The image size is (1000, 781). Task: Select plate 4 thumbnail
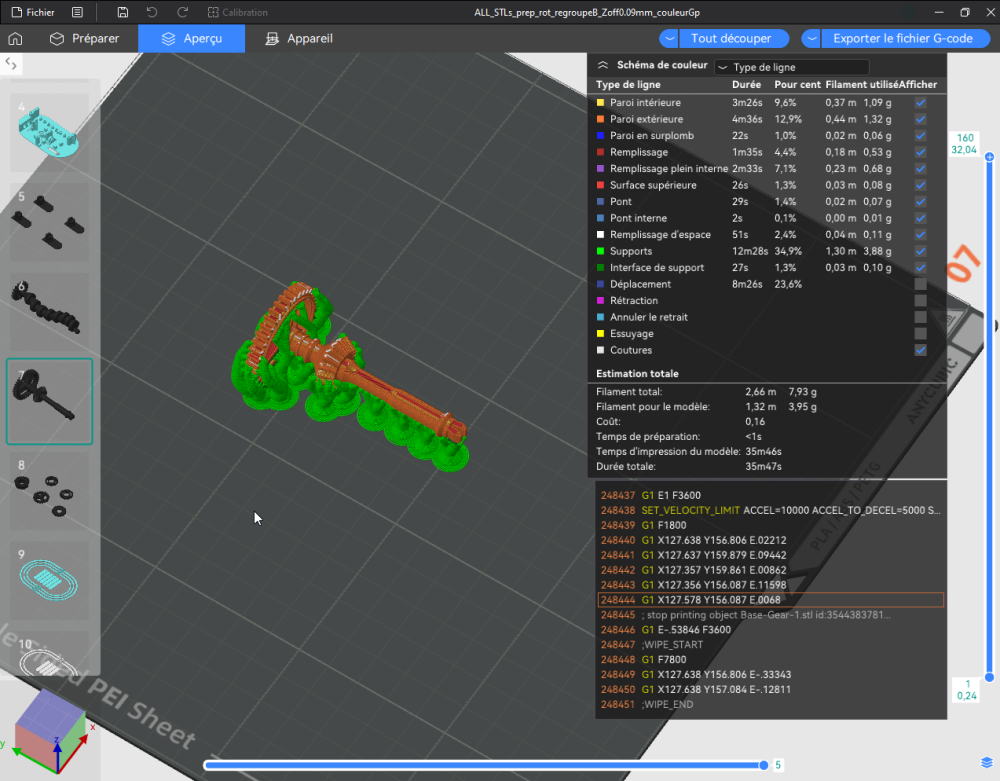(49, 132)
